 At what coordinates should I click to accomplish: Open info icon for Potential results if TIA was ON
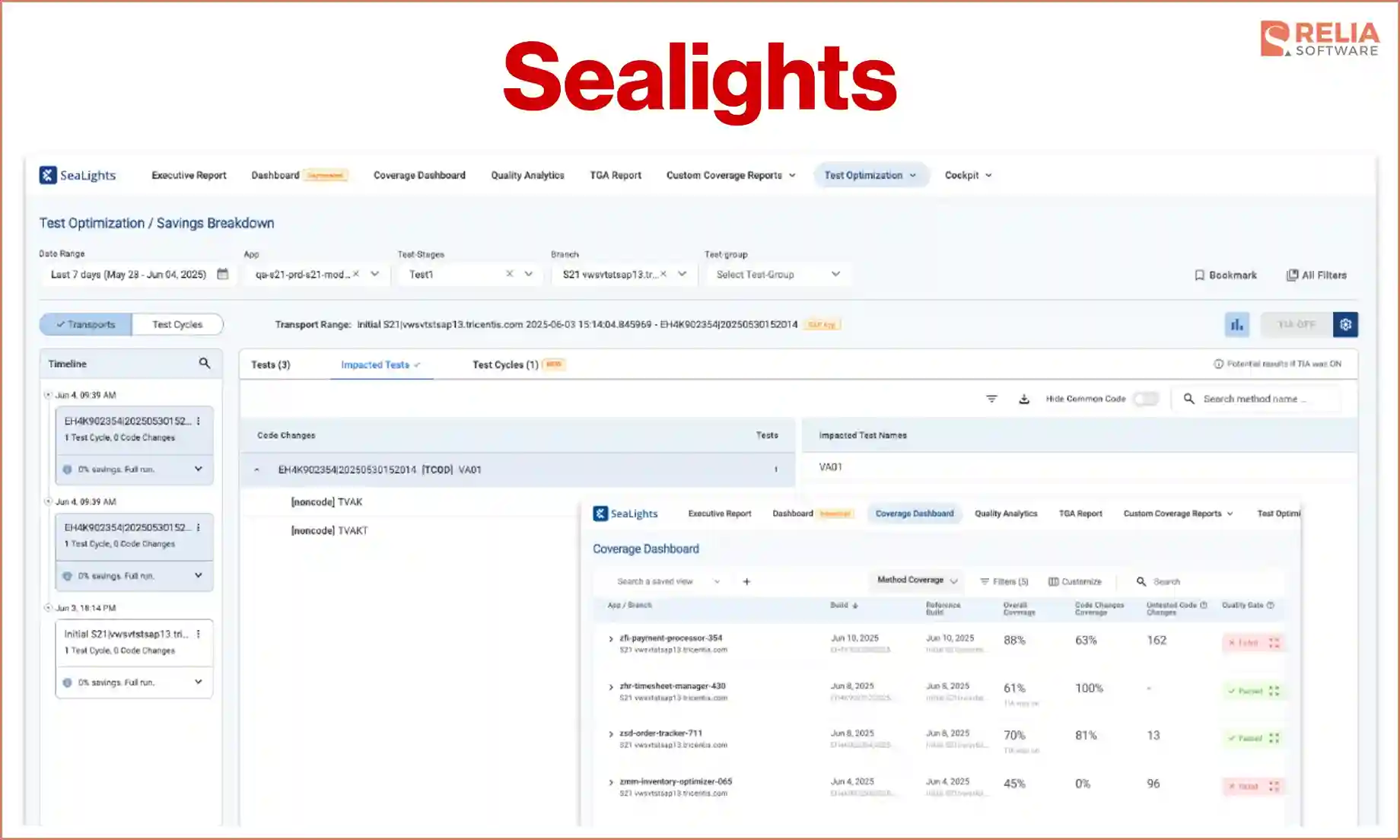tap(1218, 364)
